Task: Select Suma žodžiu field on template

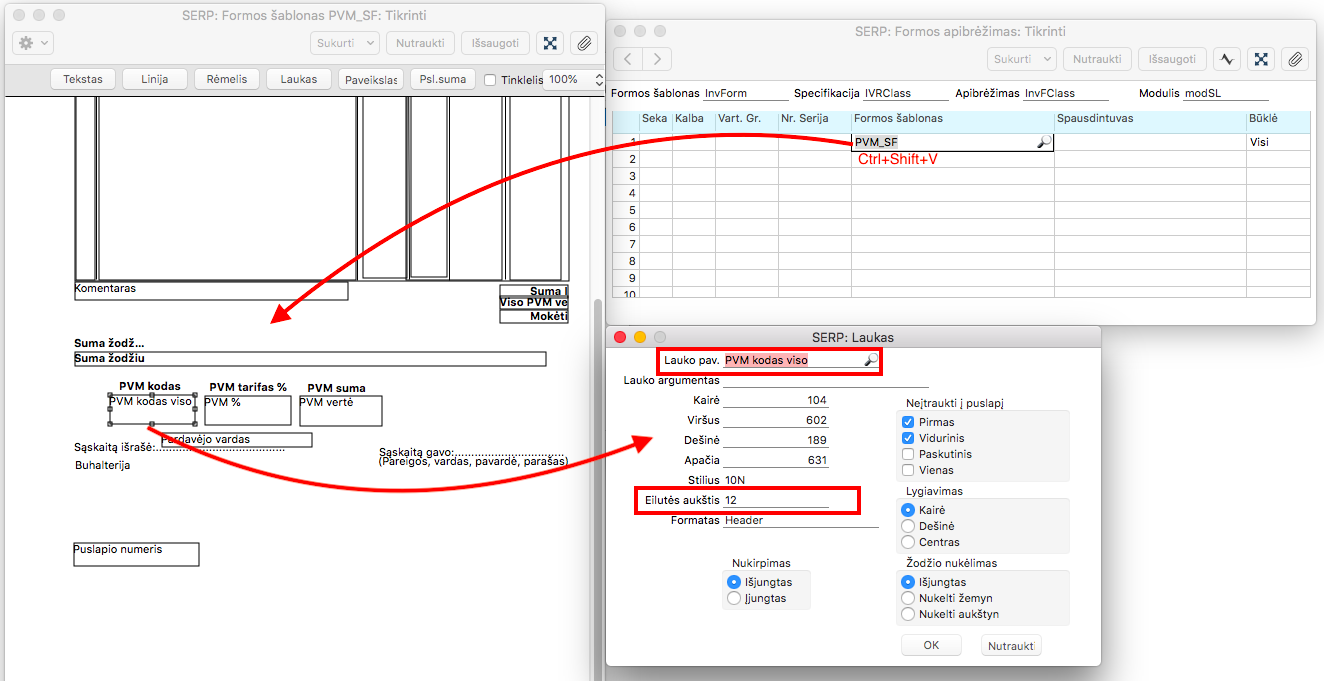Action: 310,359
